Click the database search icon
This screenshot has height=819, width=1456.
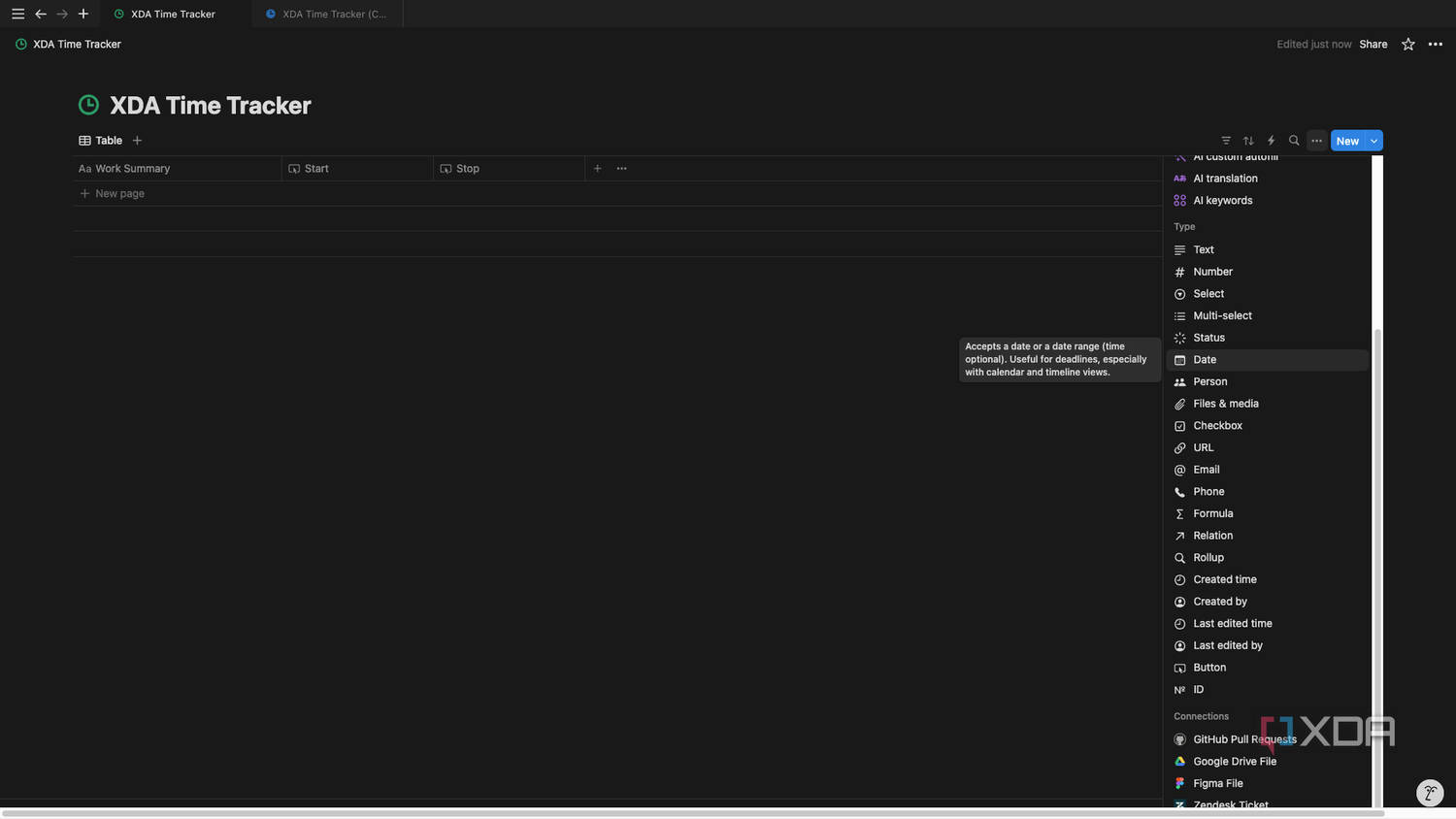click(x=1294, y=141)
